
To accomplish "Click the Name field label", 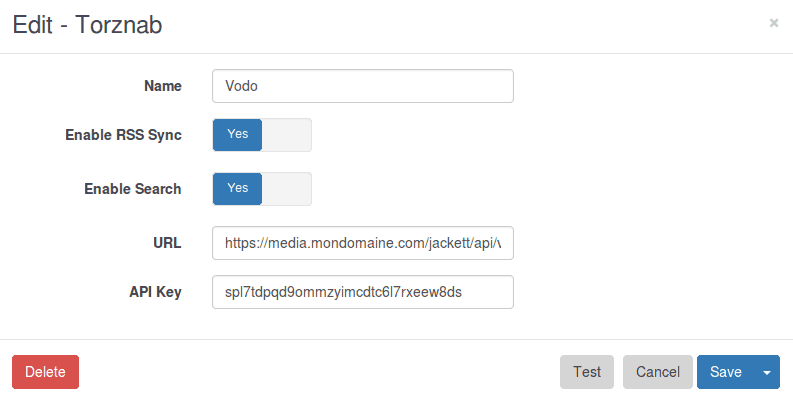I will (163, 86).
